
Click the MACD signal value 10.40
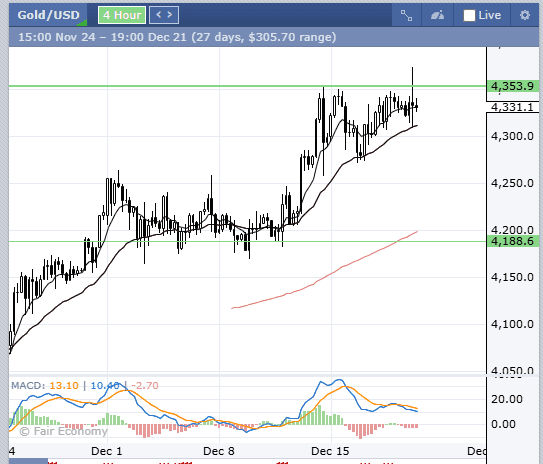point(105,385)
